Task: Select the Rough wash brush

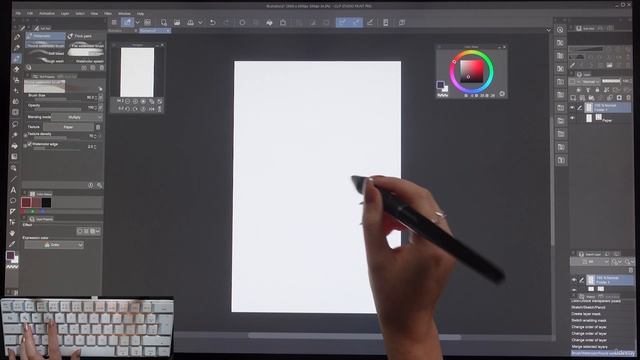Action: 45,61
